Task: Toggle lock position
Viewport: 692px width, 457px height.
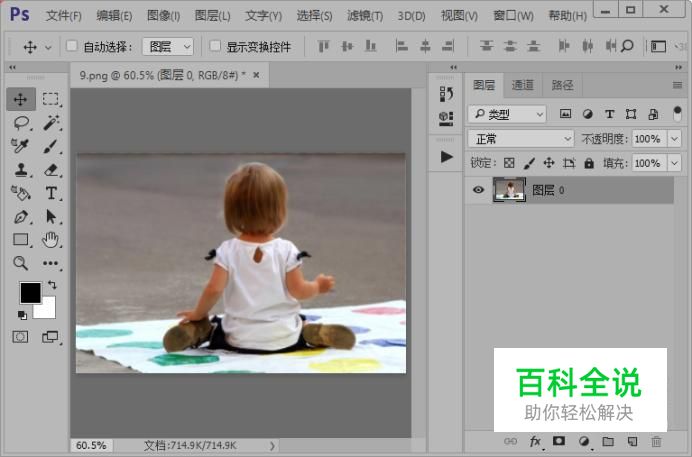Action: click(549, 163)
